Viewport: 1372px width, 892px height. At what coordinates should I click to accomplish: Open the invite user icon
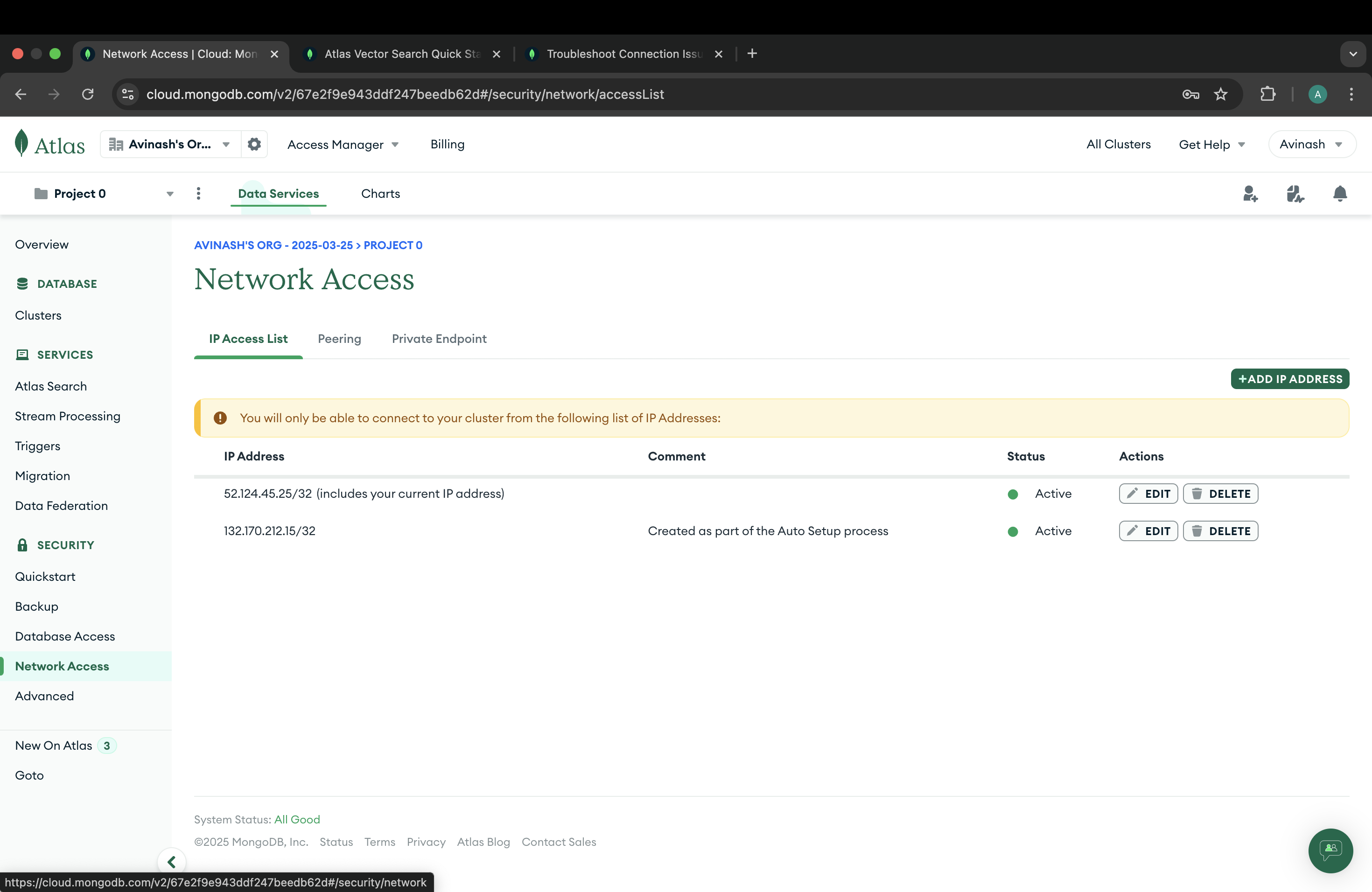click(1250, 194)
